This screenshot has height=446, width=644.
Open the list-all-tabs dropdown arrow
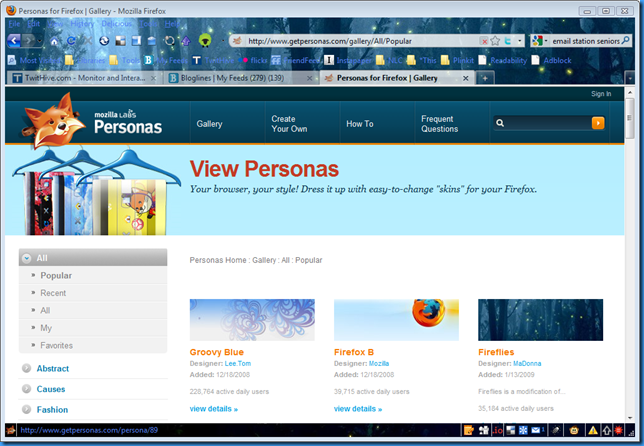(630, 78)
